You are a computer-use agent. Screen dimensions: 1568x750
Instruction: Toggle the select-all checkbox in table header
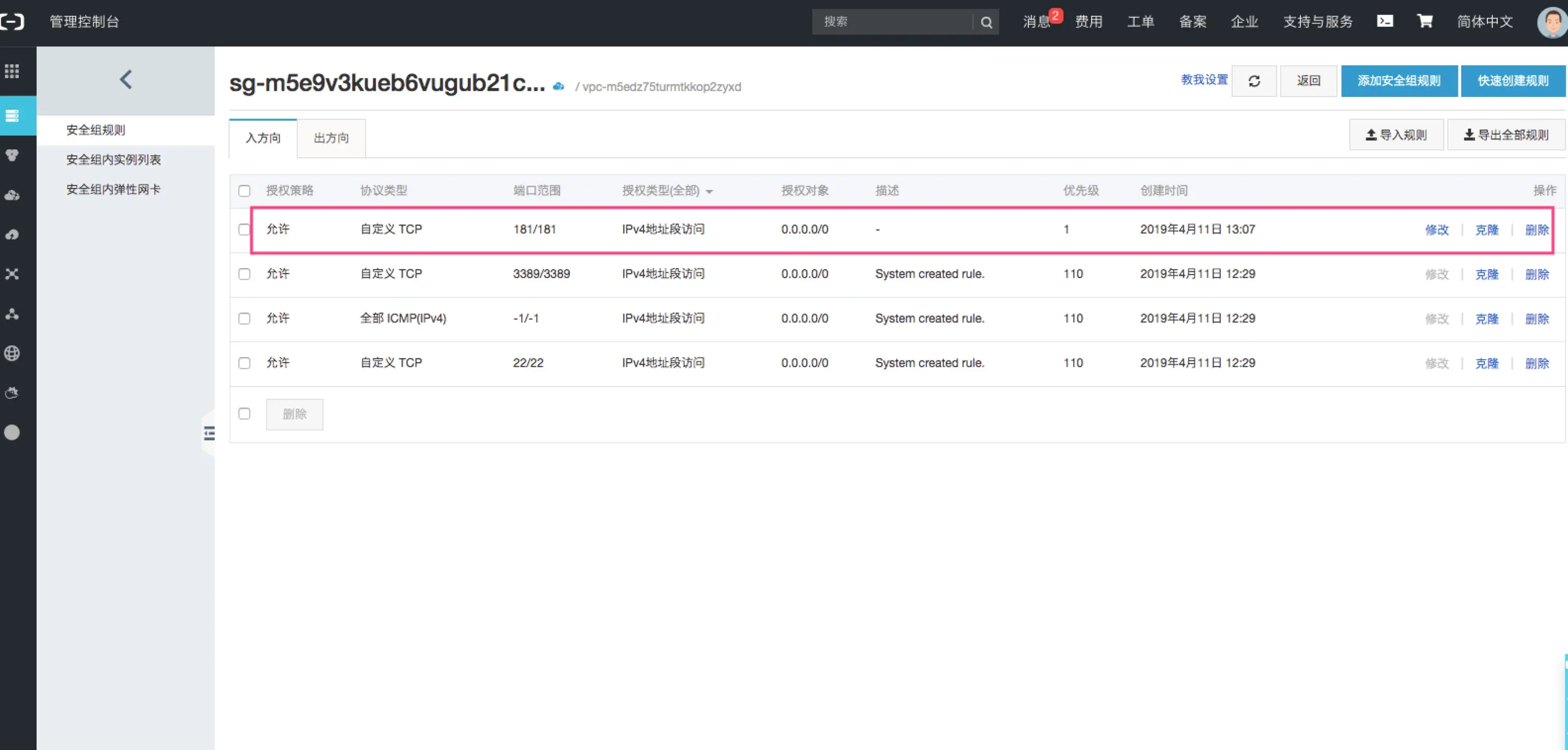point(244,191)
